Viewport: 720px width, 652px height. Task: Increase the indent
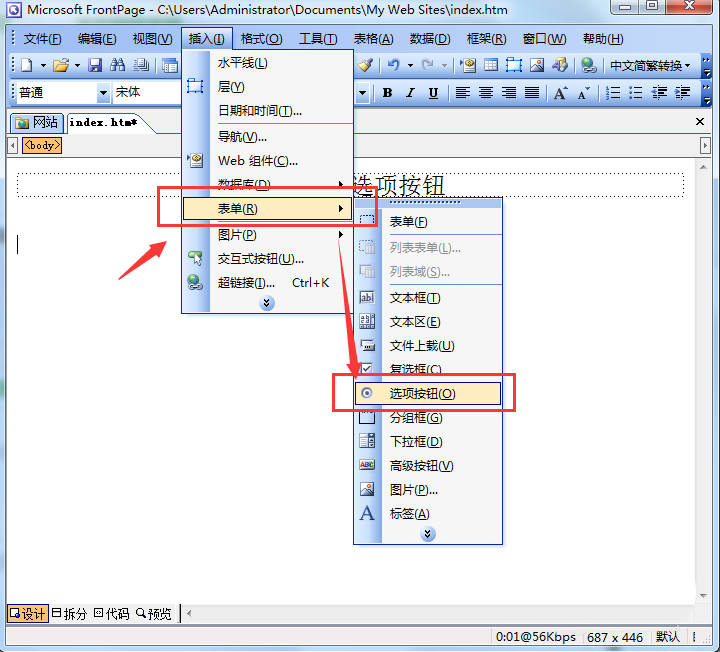click(x=682, y=93)
